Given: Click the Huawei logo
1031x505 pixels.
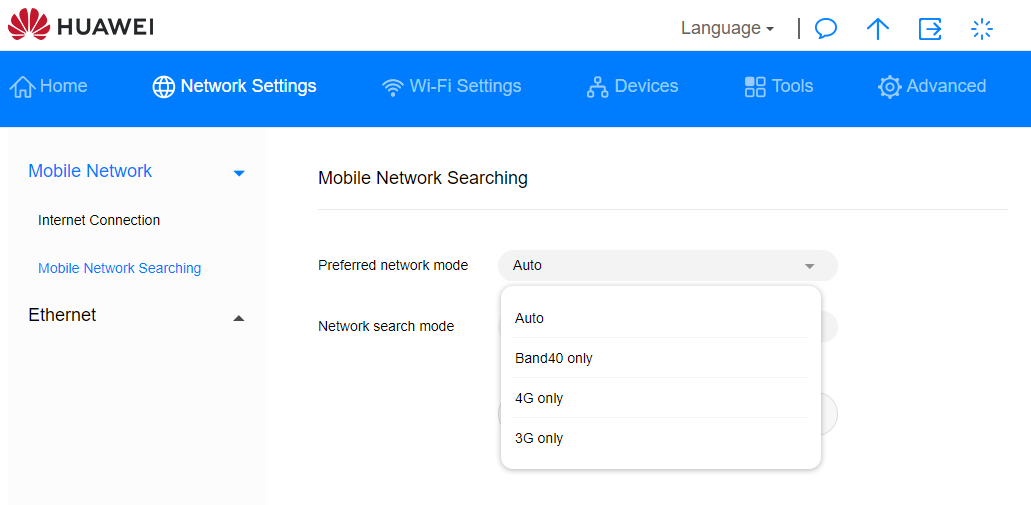Looking at the screenshot, I should [x=80, y=26].
